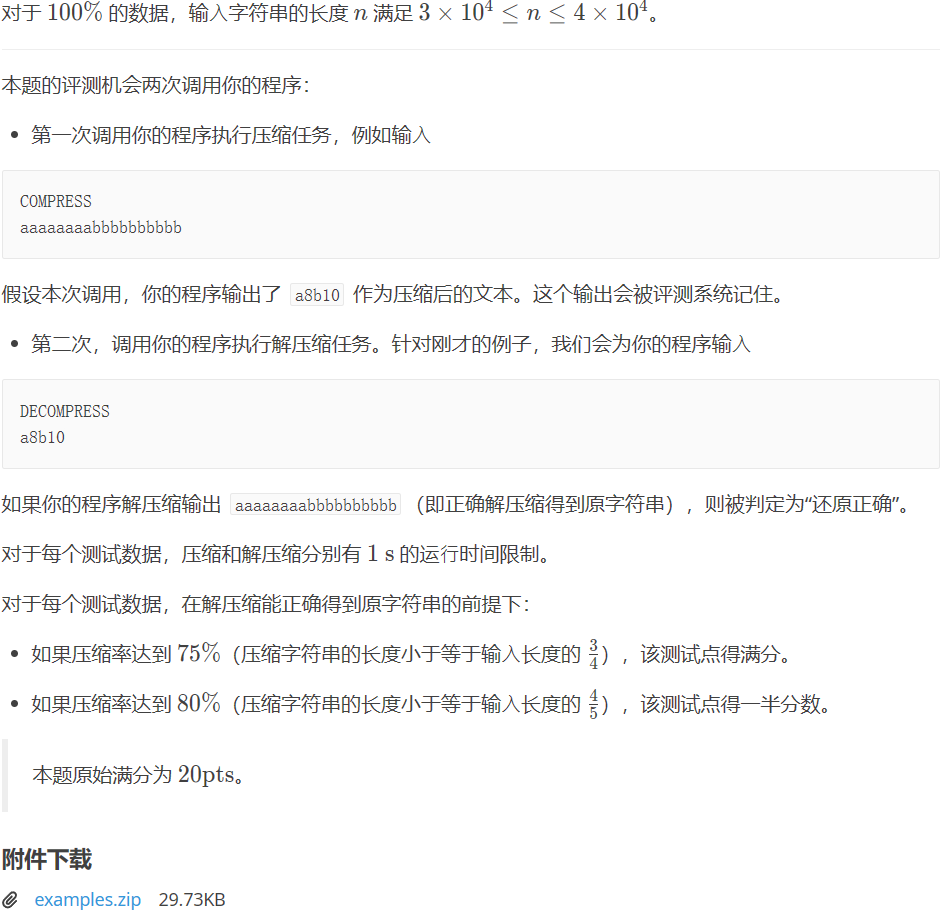Click the inline code string aaaaaaaabbbbbbbbbb
The image size is (951, 910).
click(315, 504)
